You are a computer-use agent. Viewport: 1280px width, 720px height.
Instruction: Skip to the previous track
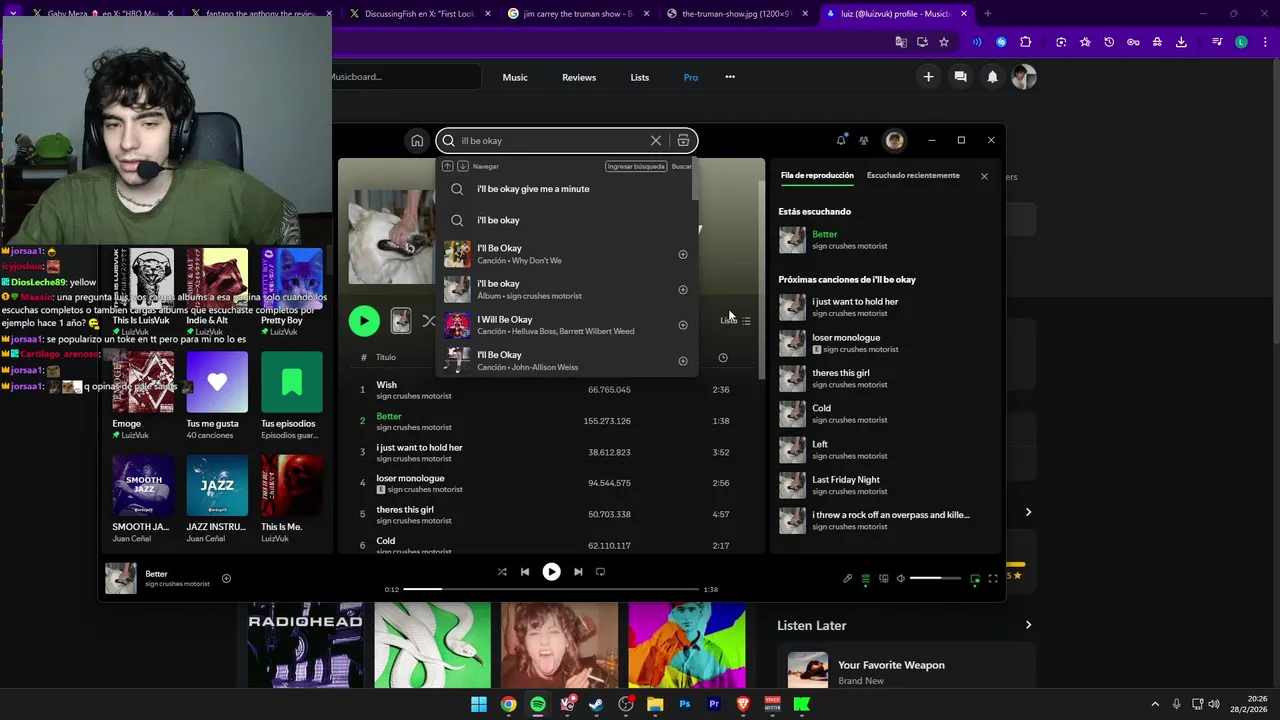pos(525,572)
